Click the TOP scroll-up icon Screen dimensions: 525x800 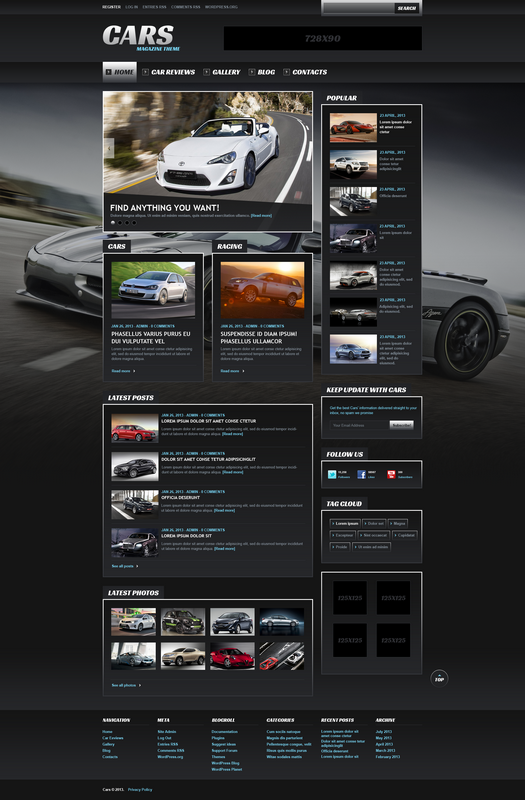pyautogui.click(x=439, y=679)
